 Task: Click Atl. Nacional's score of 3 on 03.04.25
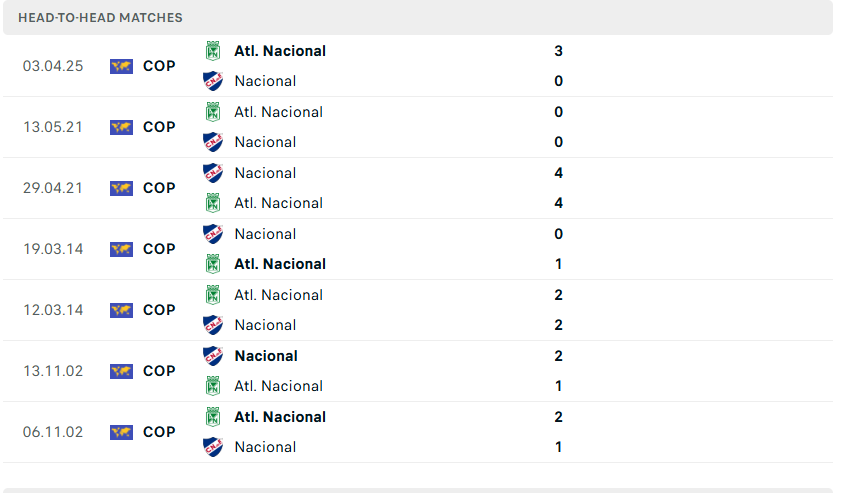558,51
